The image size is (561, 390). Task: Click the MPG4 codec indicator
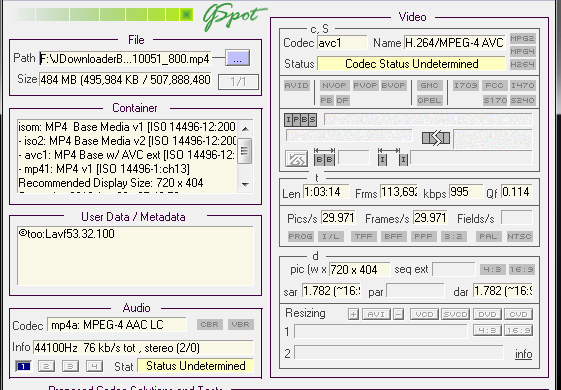point(522,52)
